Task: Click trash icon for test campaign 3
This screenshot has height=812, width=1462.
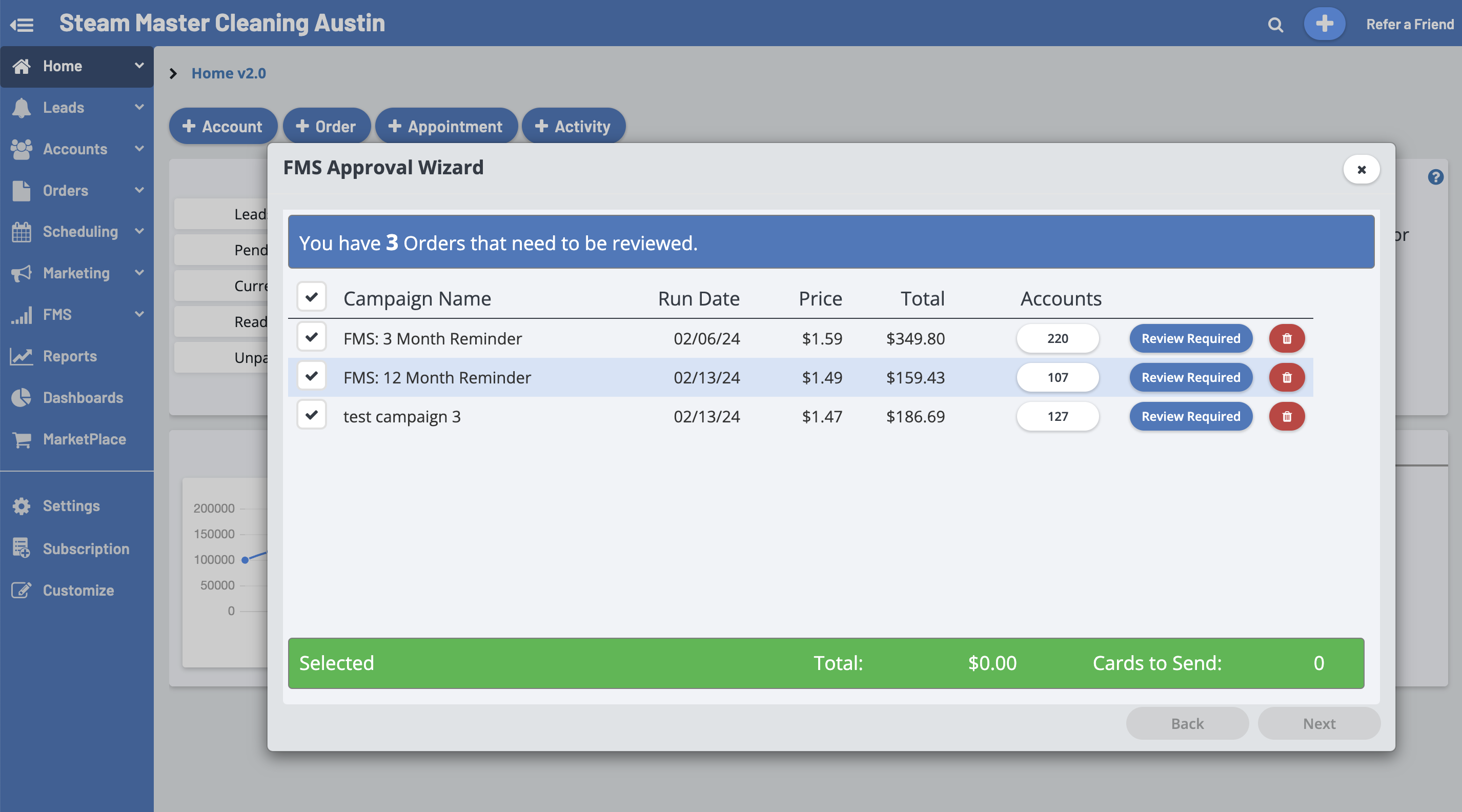Action: point(1287,416)
